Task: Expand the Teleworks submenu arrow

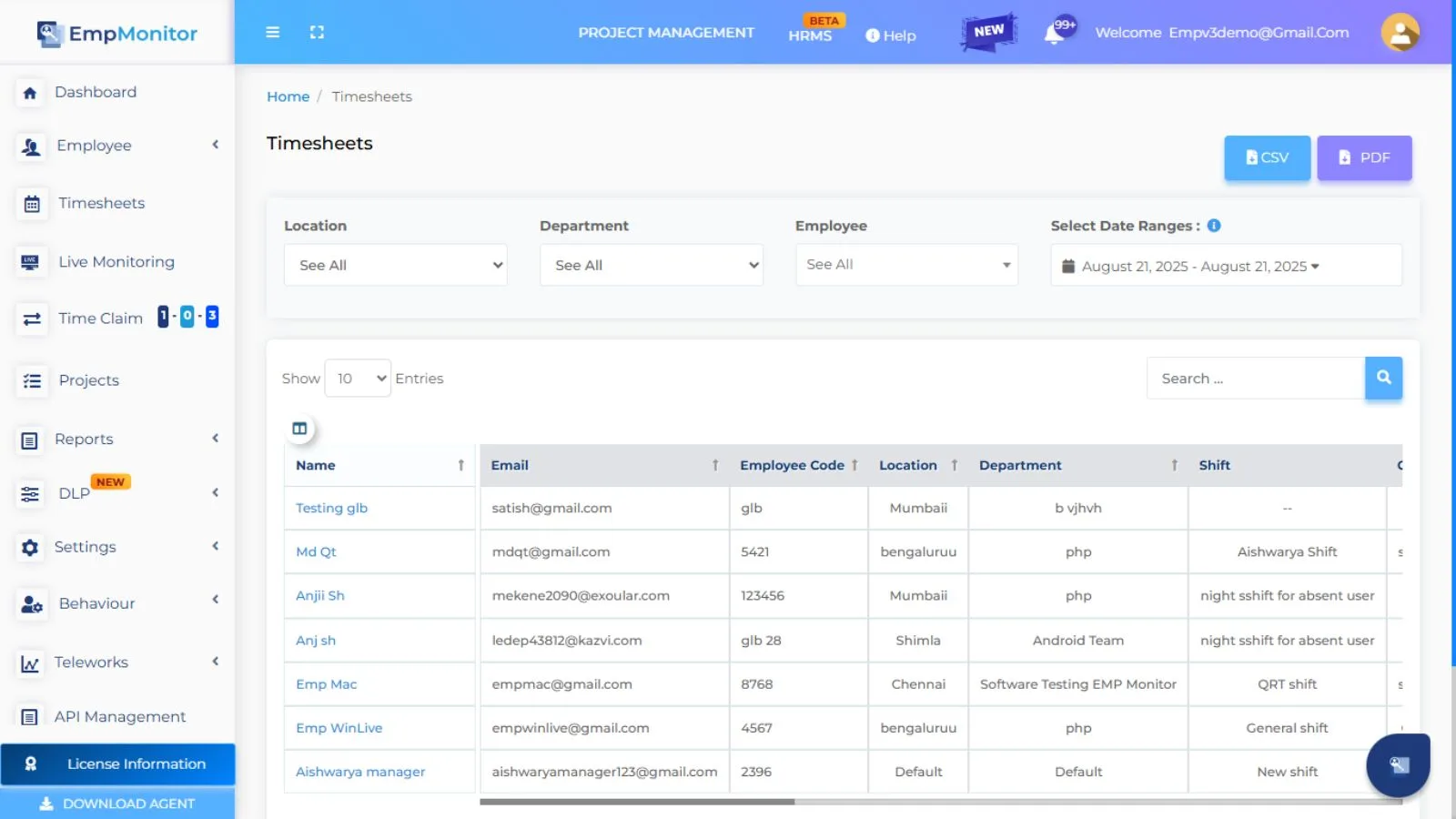Action: point(216,662)
